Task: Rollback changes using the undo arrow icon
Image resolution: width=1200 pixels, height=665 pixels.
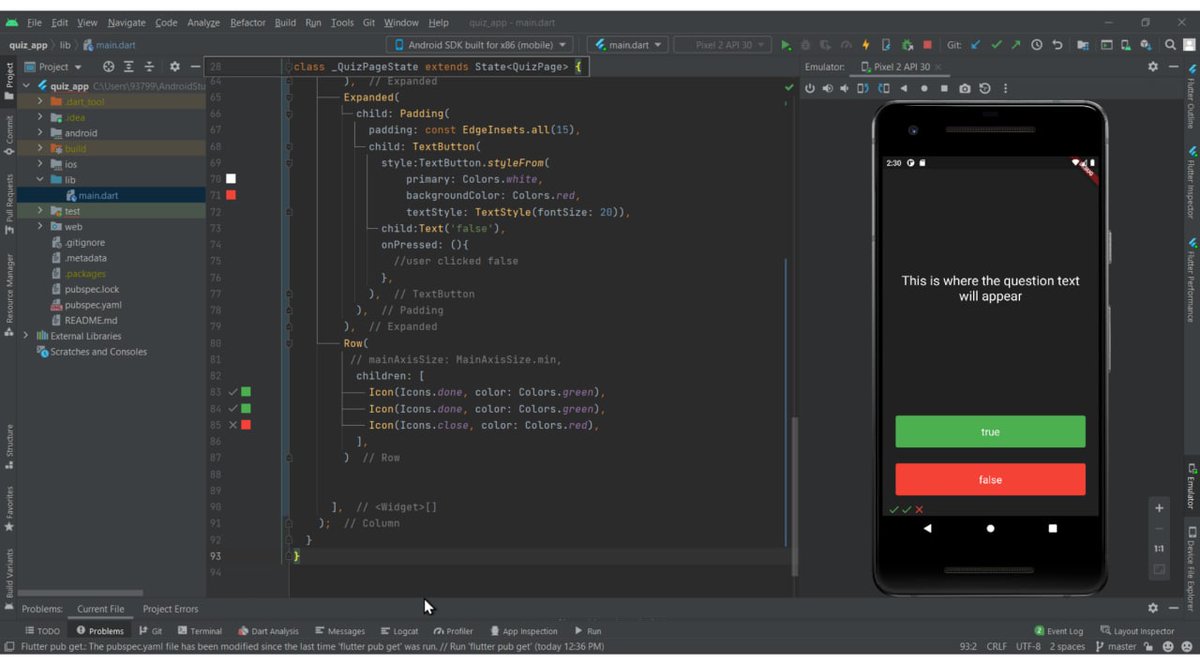Action: coord(1057,45)
